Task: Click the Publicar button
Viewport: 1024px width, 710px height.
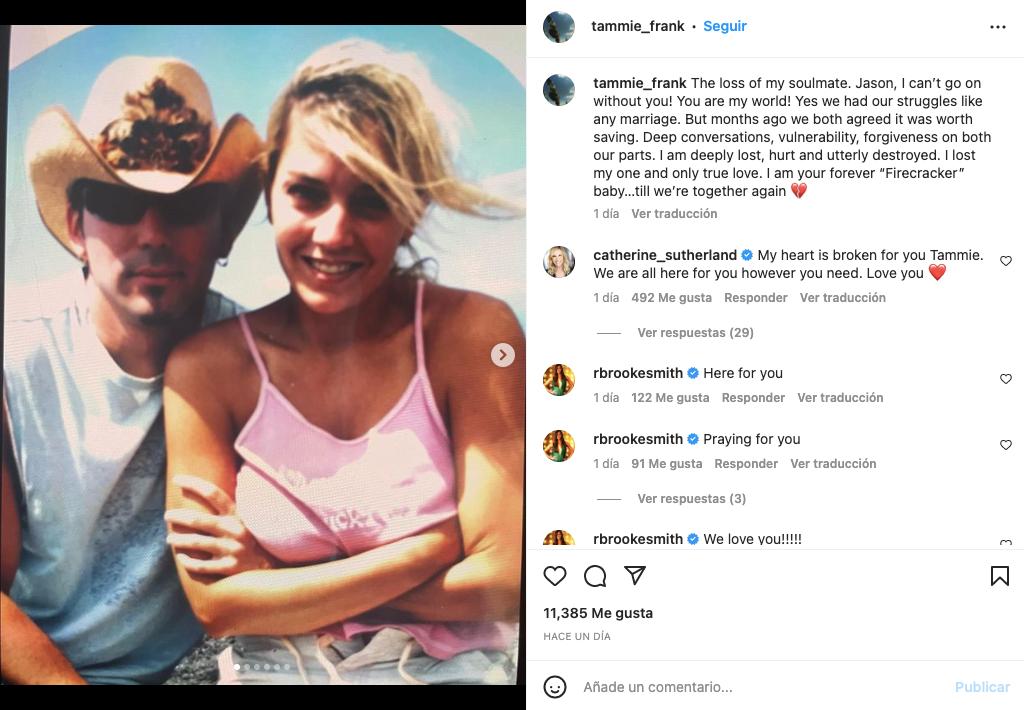Action: 982,687
